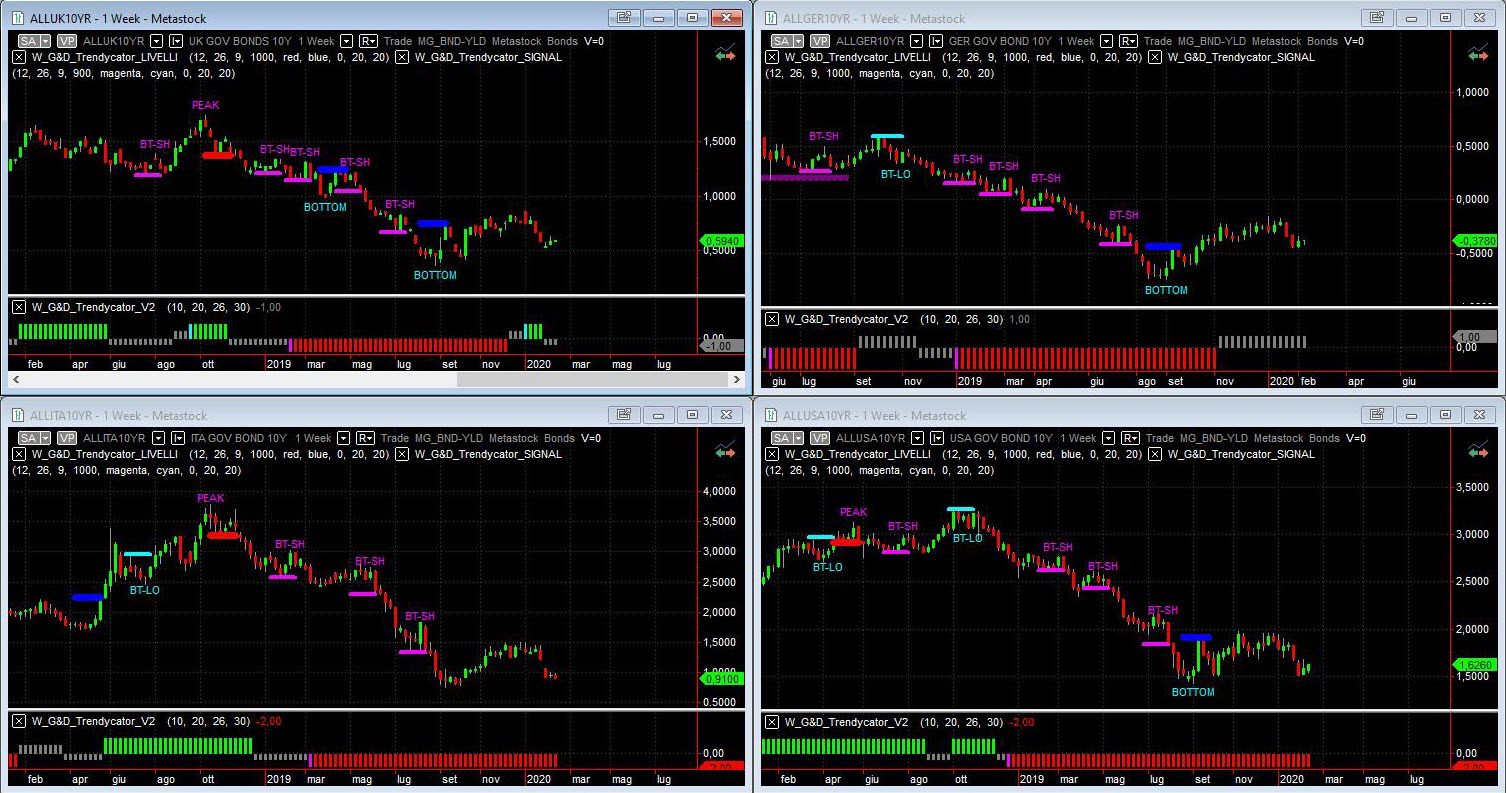Click the BOTTOM marker label in USA chart

[1193, 692]
